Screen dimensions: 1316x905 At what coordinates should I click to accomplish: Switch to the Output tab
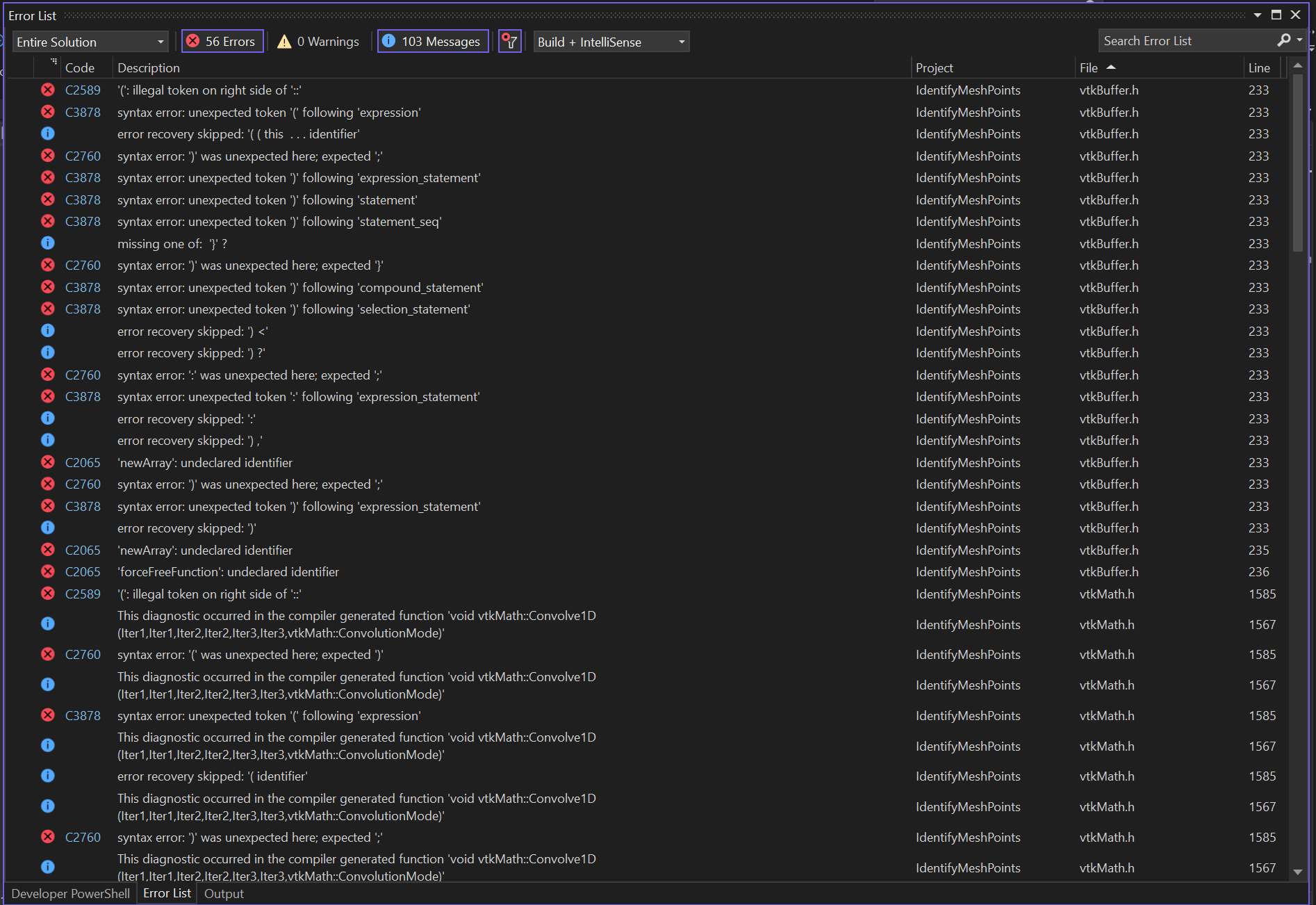coord(223,893)
